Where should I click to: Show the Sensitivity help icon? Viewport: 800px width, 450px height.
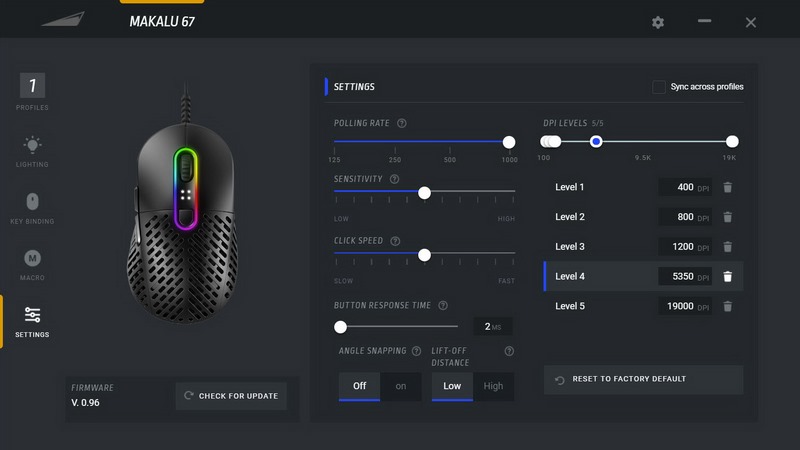(x=394, y=179)
